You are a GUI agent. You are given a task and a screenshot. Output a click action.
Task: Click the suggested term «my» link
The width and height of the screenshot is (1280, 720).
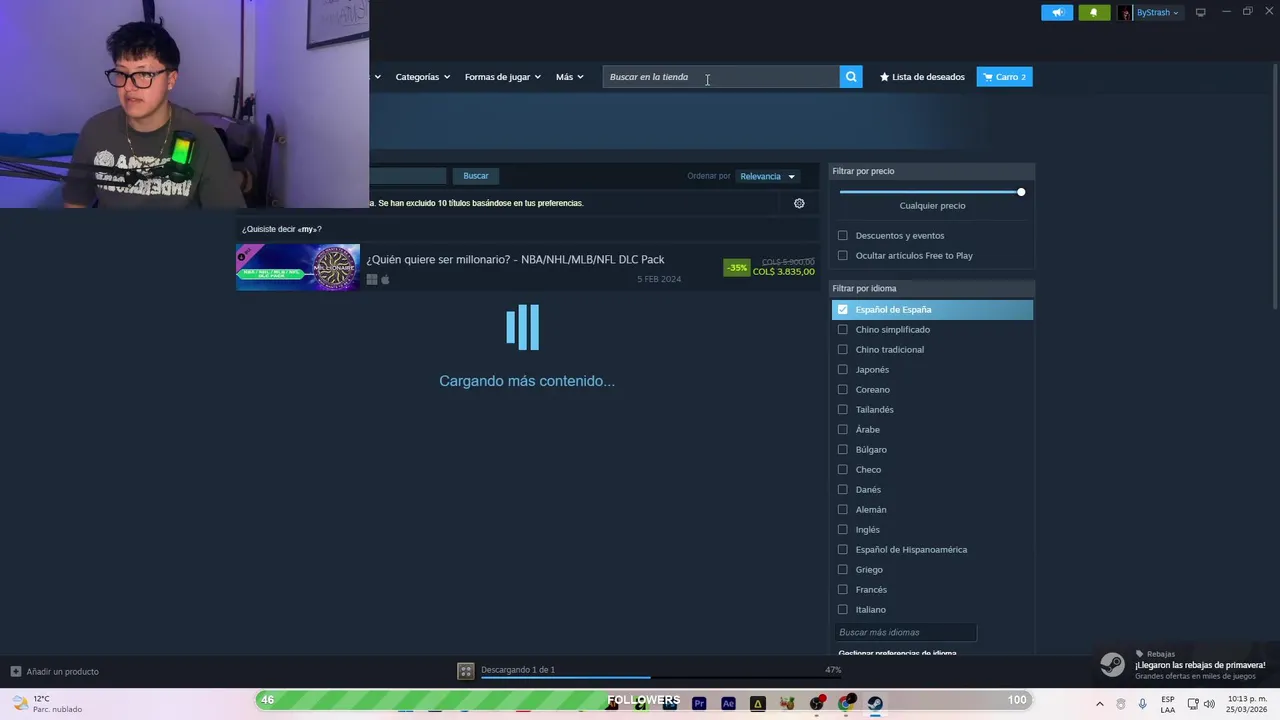point(308,229)
